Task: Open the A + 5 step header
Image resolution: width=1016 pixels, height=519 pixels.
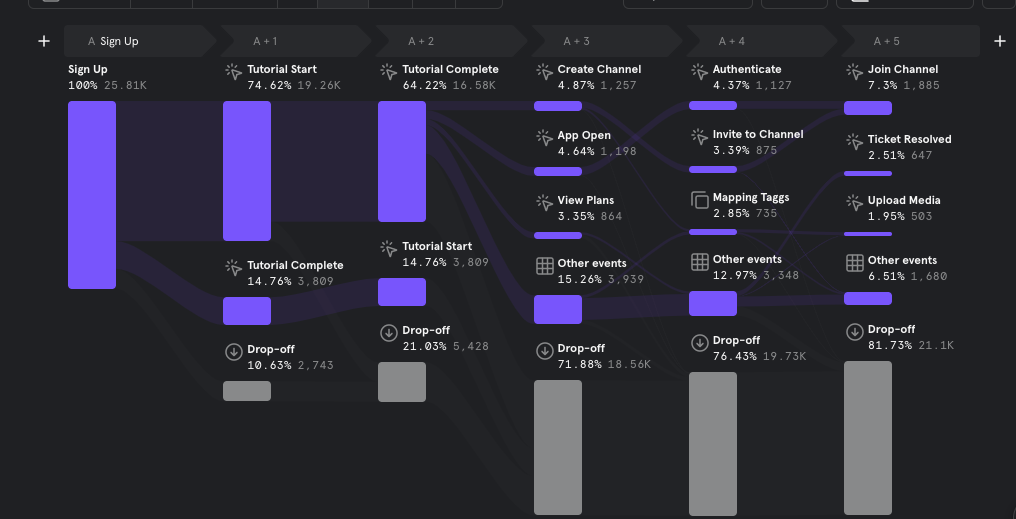Action: (x=910, y=41)
